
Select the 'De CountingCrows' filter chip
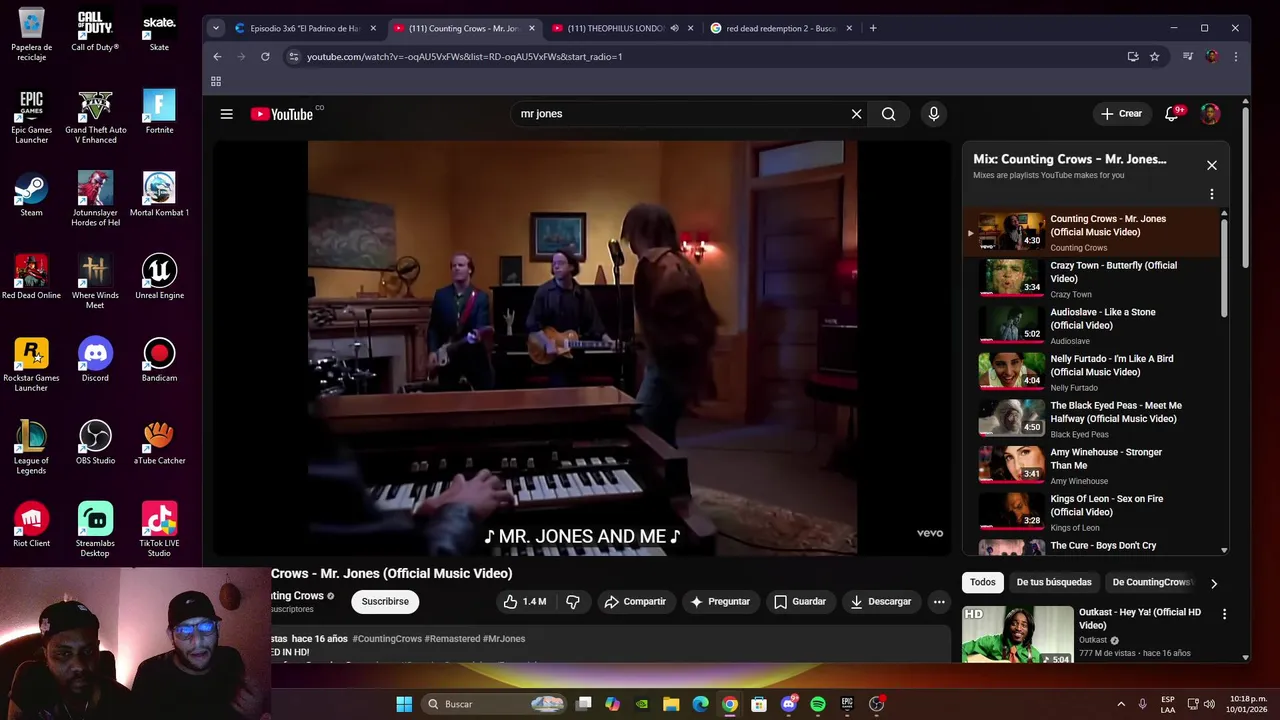pos(1151,582)
